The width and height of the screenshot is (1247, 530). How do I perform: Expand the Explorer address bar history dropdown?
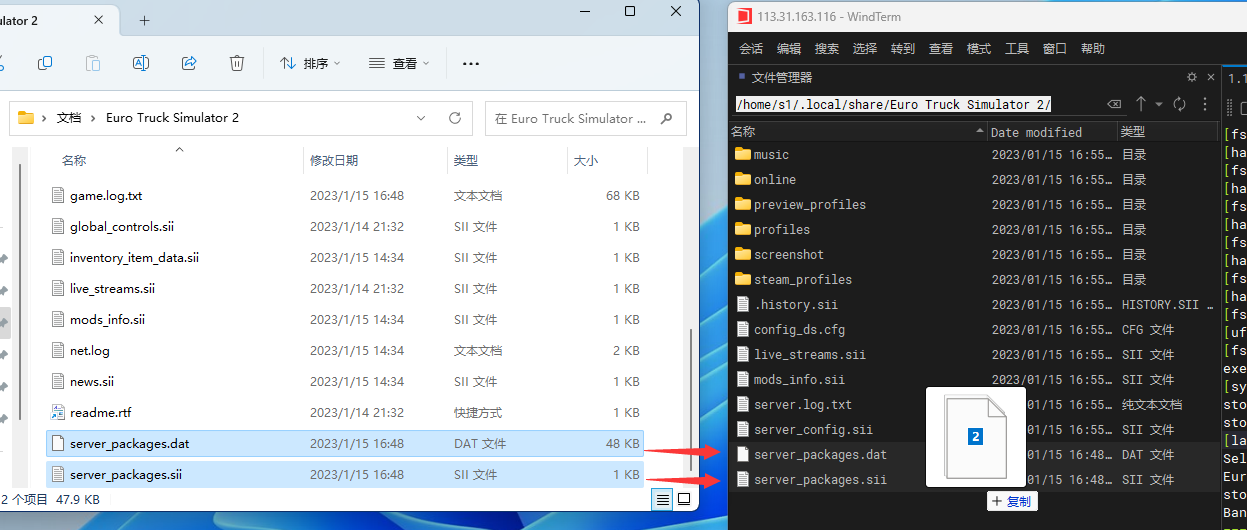(x=422, y=118)
